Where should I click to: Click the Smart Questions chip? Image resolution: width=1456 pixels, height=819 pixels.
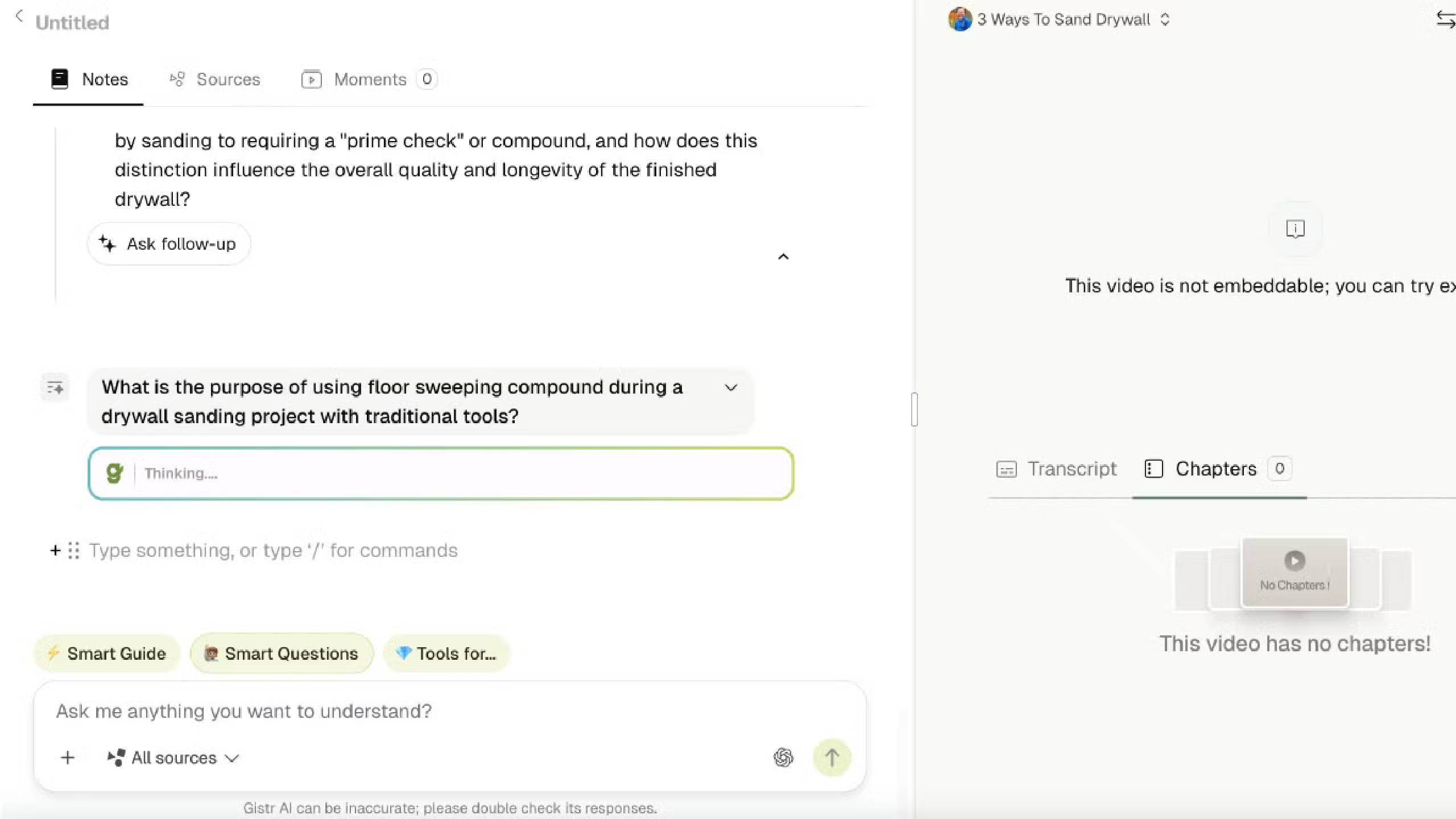pos(282,653)
